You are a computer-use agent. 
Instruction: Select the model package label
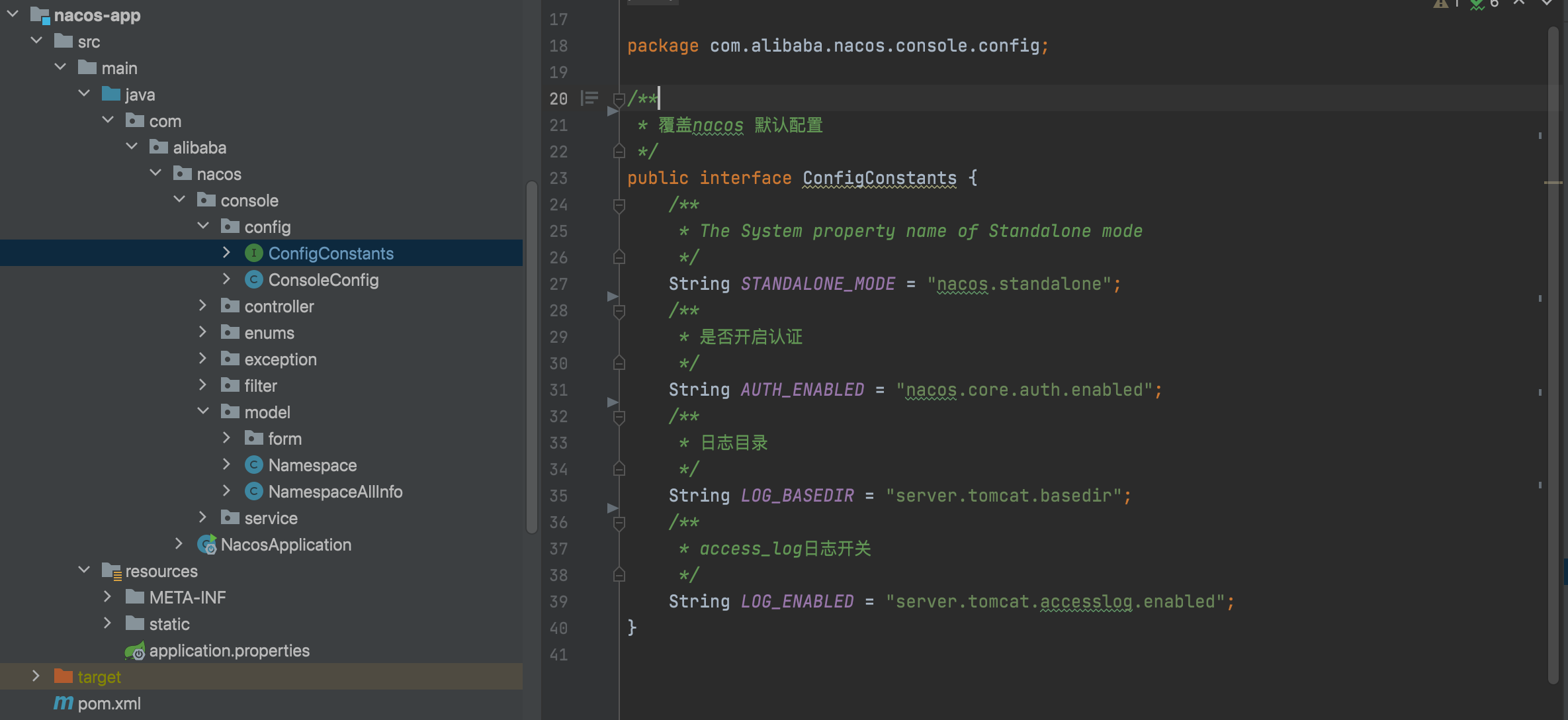click(267, 412)
